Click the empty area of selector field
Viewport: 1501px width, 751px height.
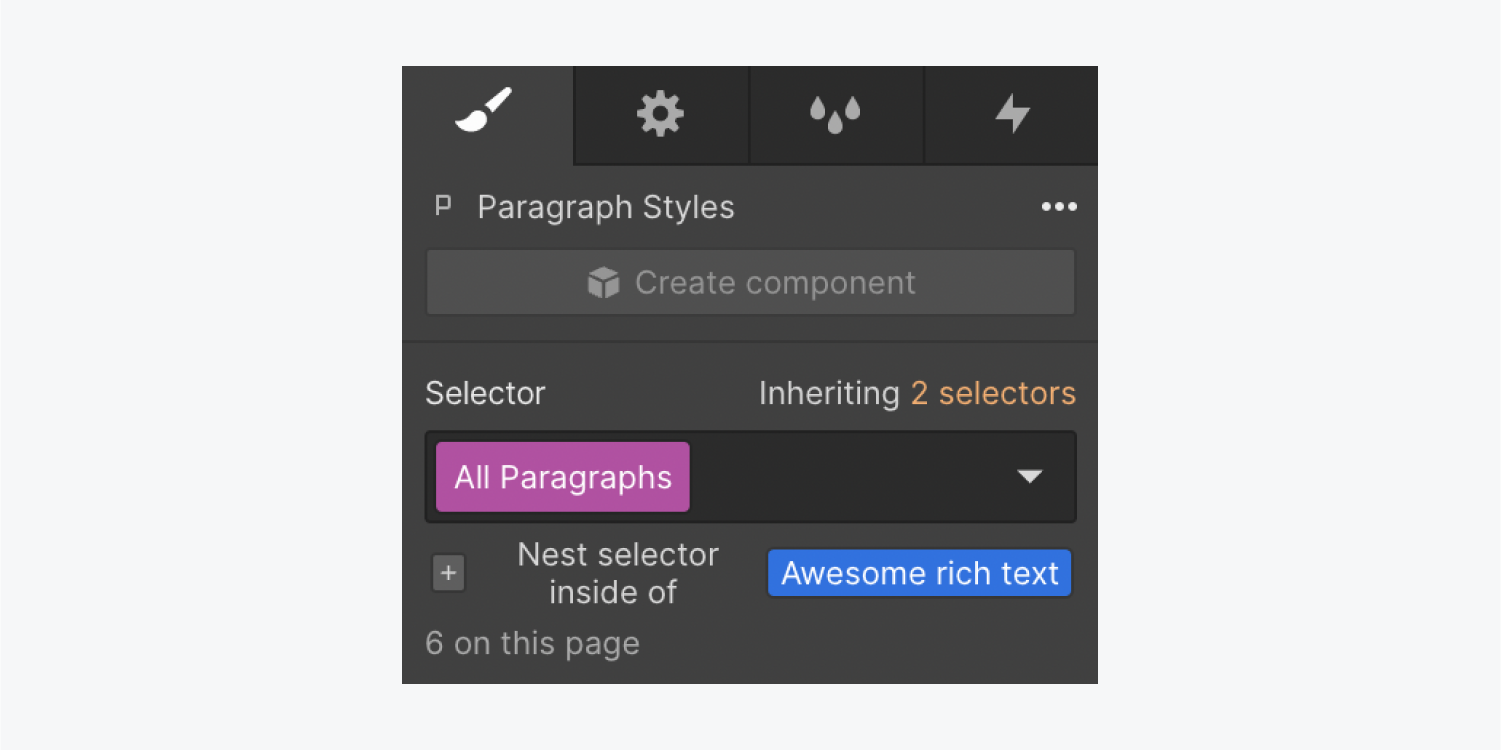tap(850, 477)
